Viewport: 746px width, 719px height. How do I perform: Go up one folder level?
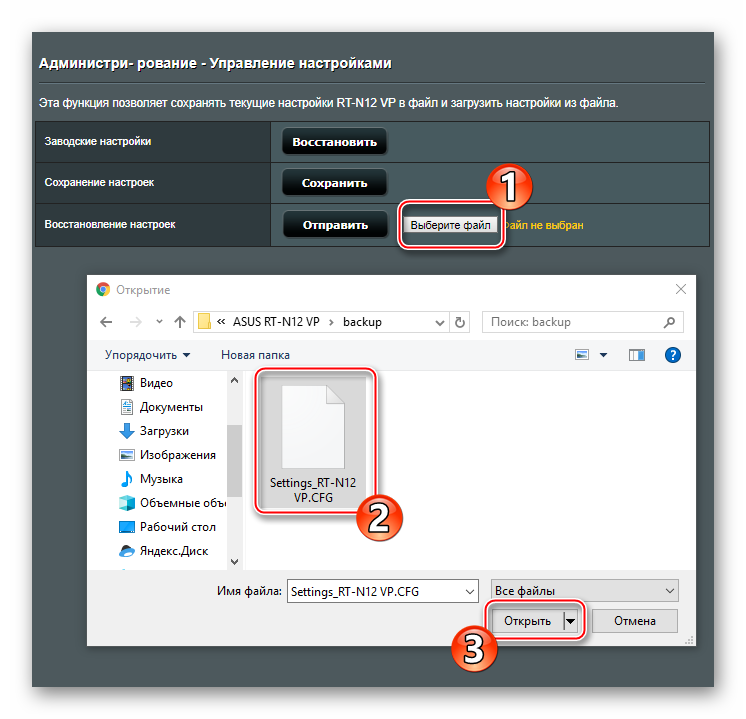(180, 322)
